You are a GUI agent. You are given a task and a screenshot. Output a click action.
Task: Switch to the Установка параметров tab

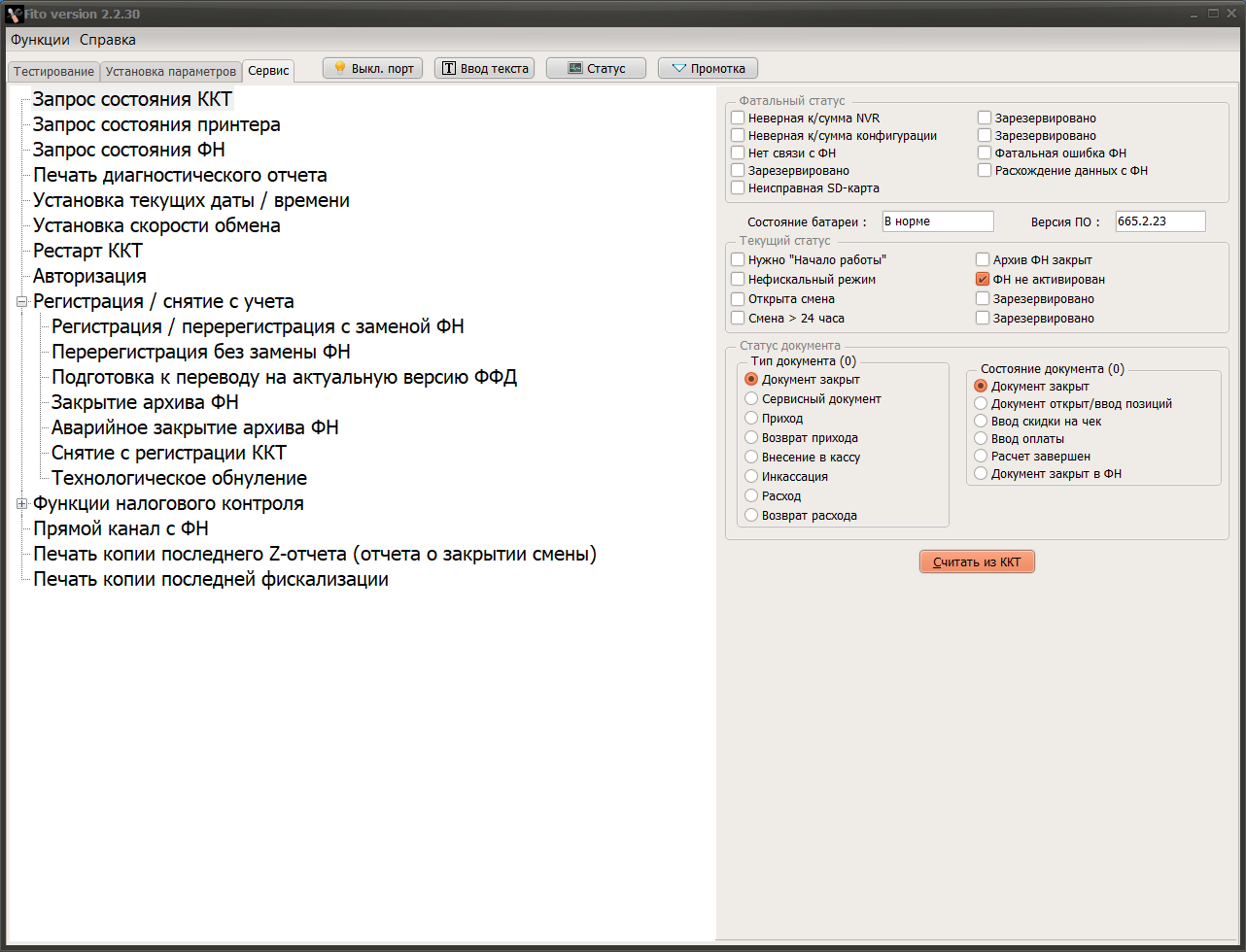[171, 72]
